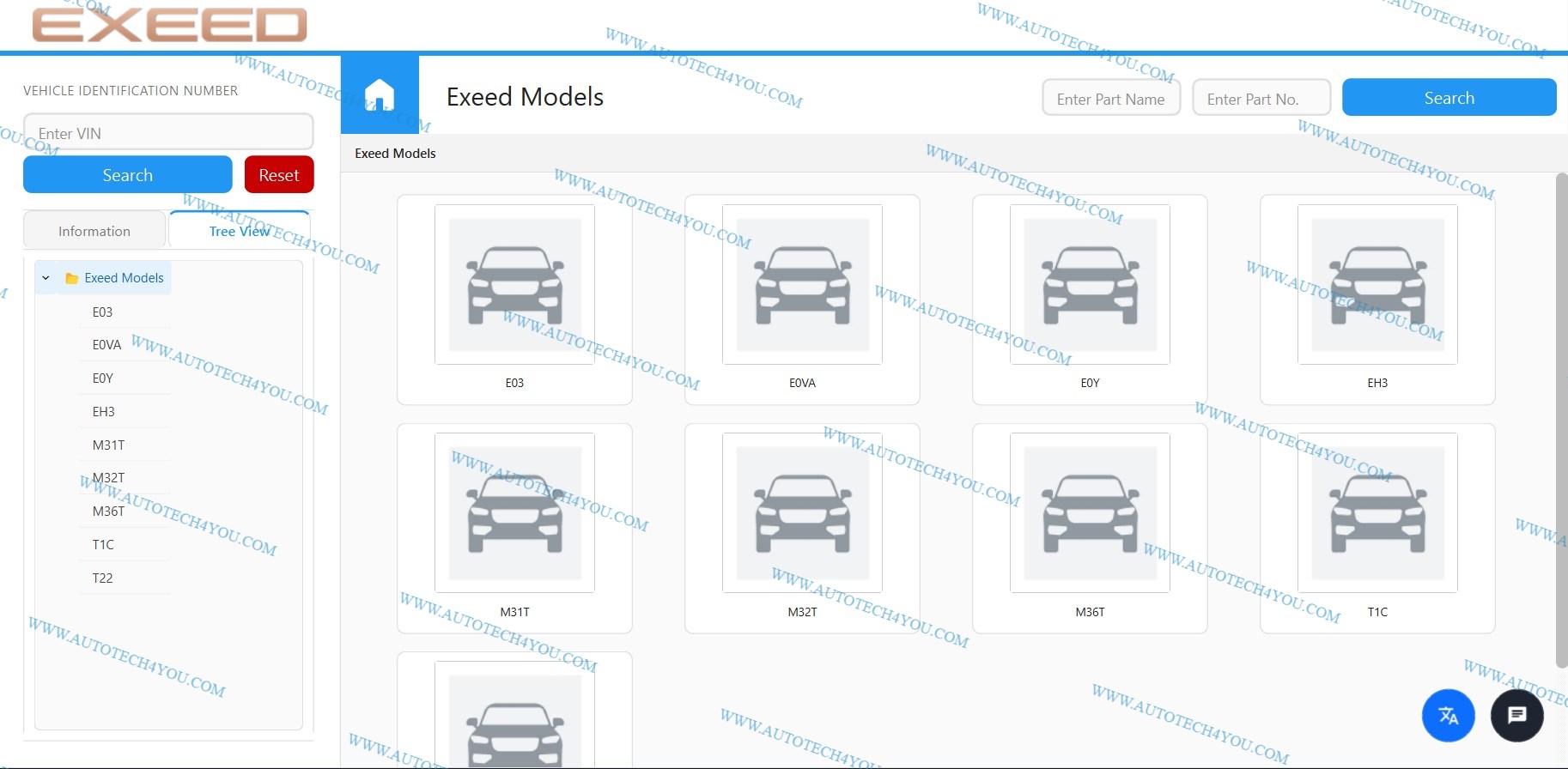
Task: Open the M32T model car thumbnail
Action: (802, 512)
